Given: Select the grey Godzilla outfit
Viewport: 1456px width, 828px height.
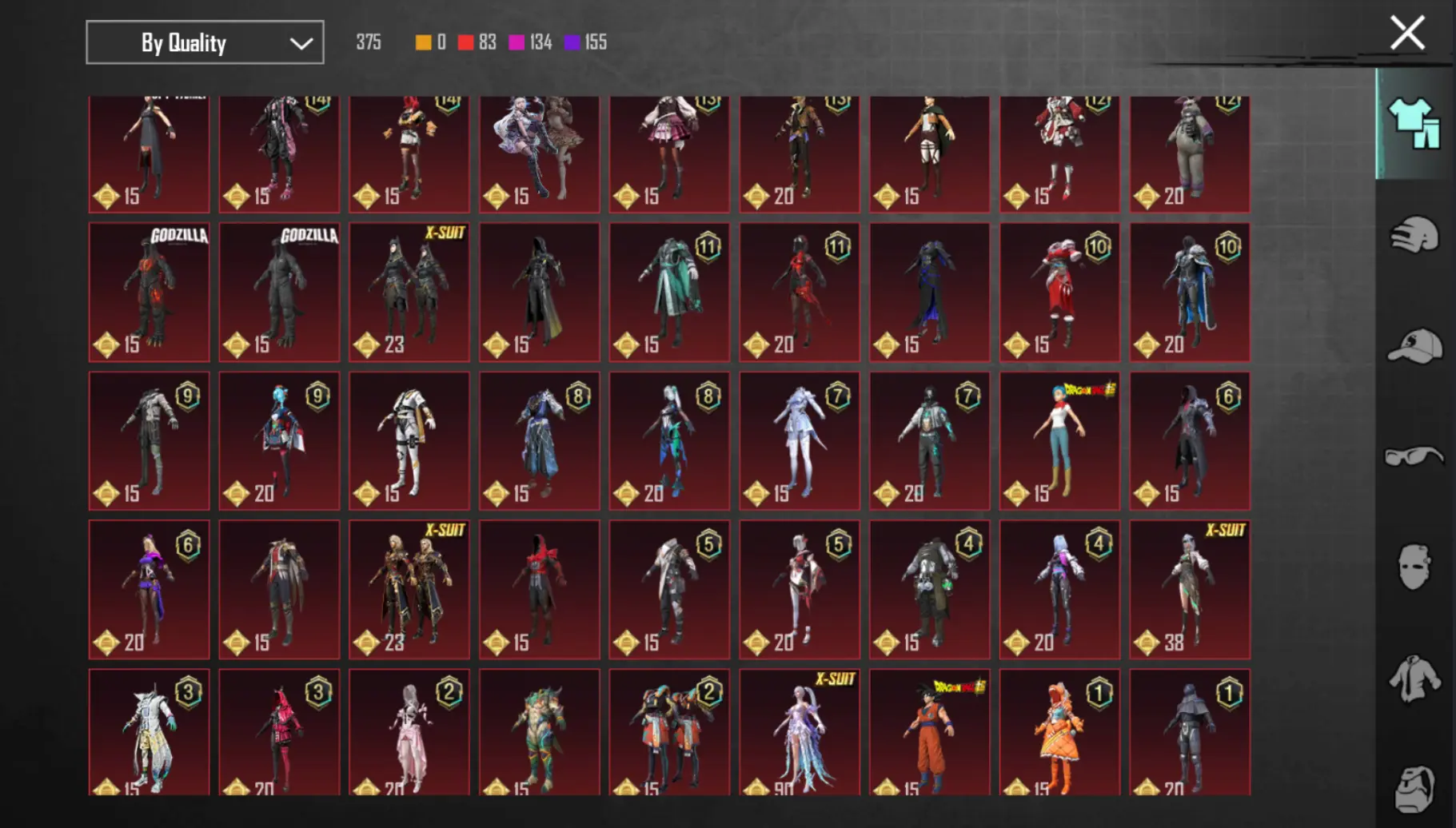Looking at the screenshot, I should tap(279, 293).
